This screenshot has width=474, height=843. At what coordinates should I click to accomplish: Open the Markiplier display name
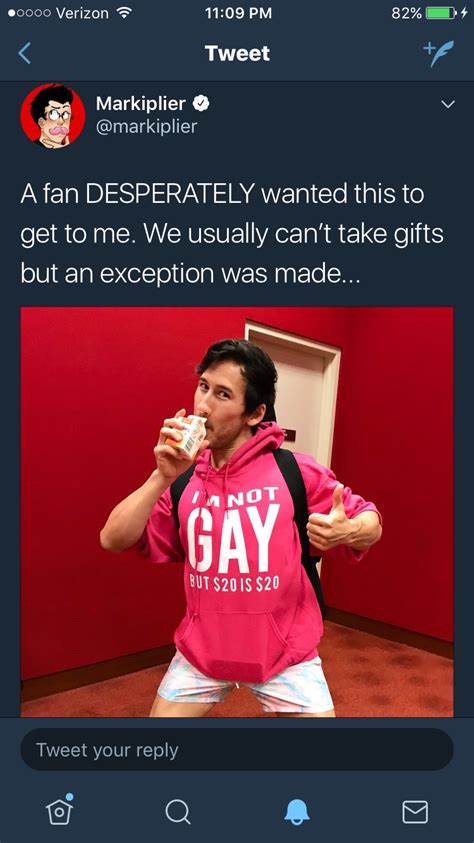coord(141,103)
